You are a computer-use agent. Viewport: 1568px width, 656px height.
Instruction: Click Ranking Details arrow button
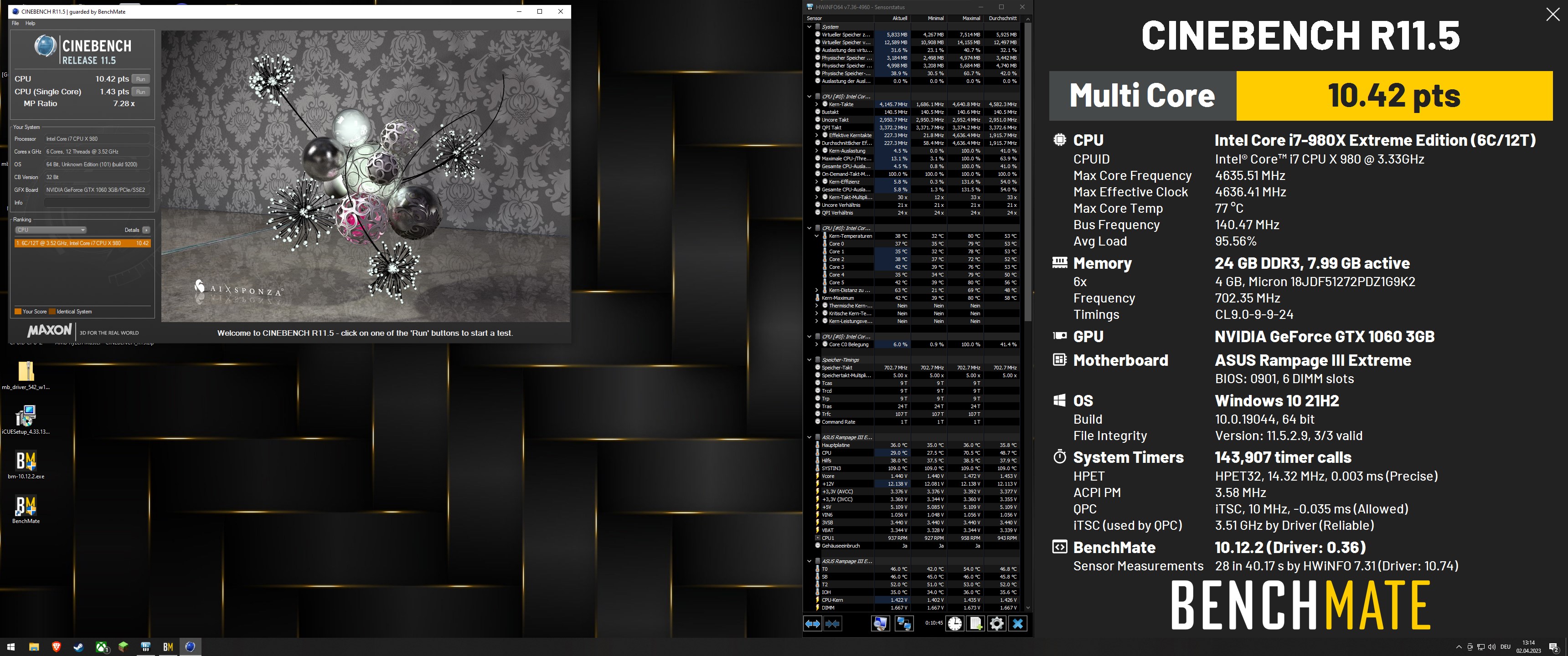tap(146, 230)
